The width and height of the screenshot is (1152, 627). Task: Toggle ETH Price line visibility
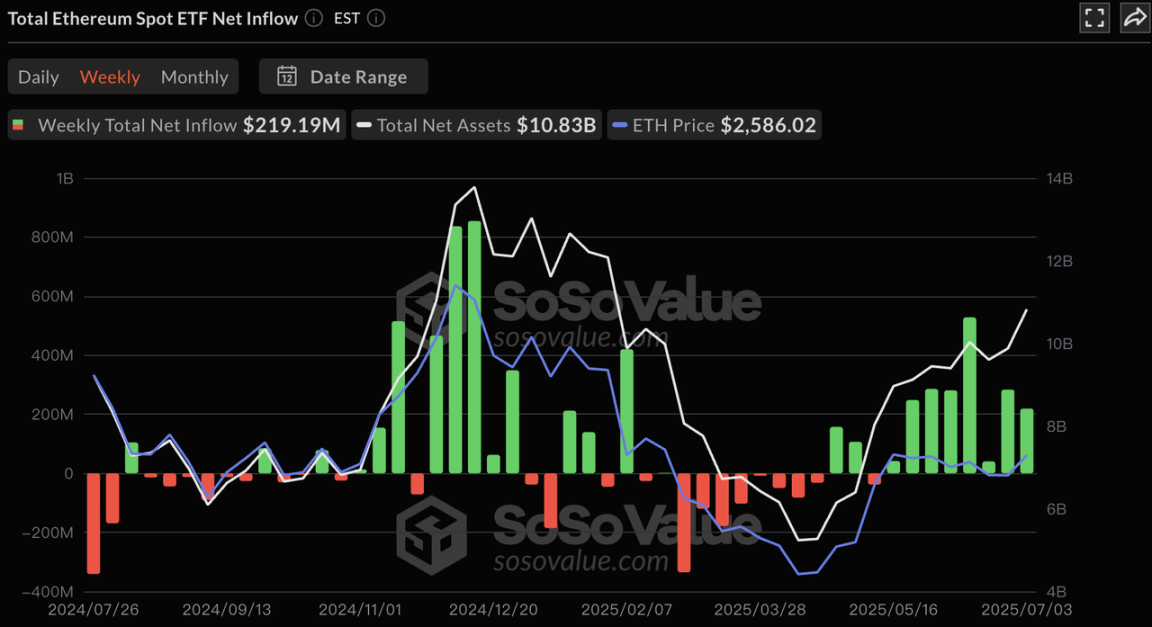[714, 125]
